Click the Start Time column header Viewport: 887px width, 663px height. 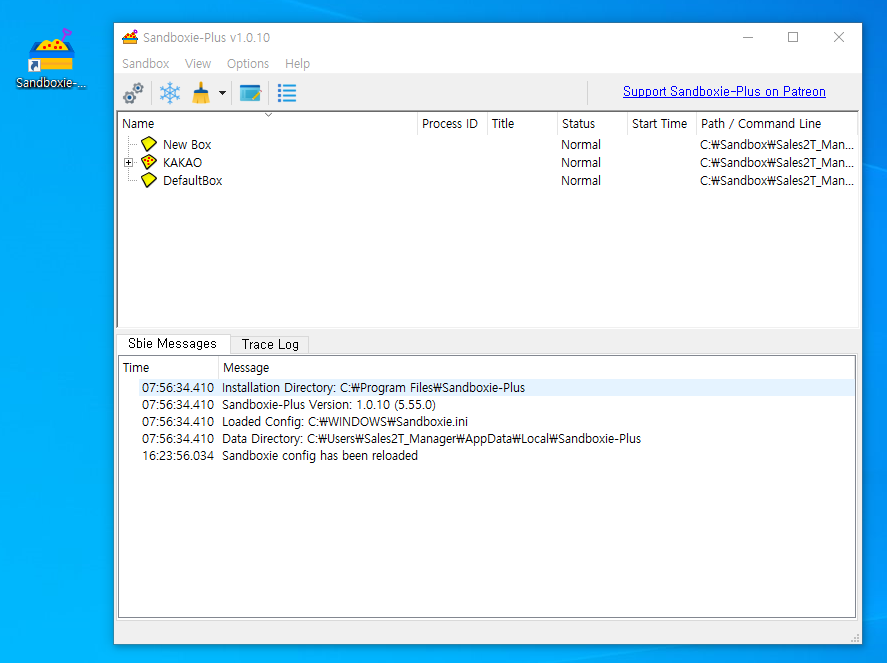click(x=661, y=123)
